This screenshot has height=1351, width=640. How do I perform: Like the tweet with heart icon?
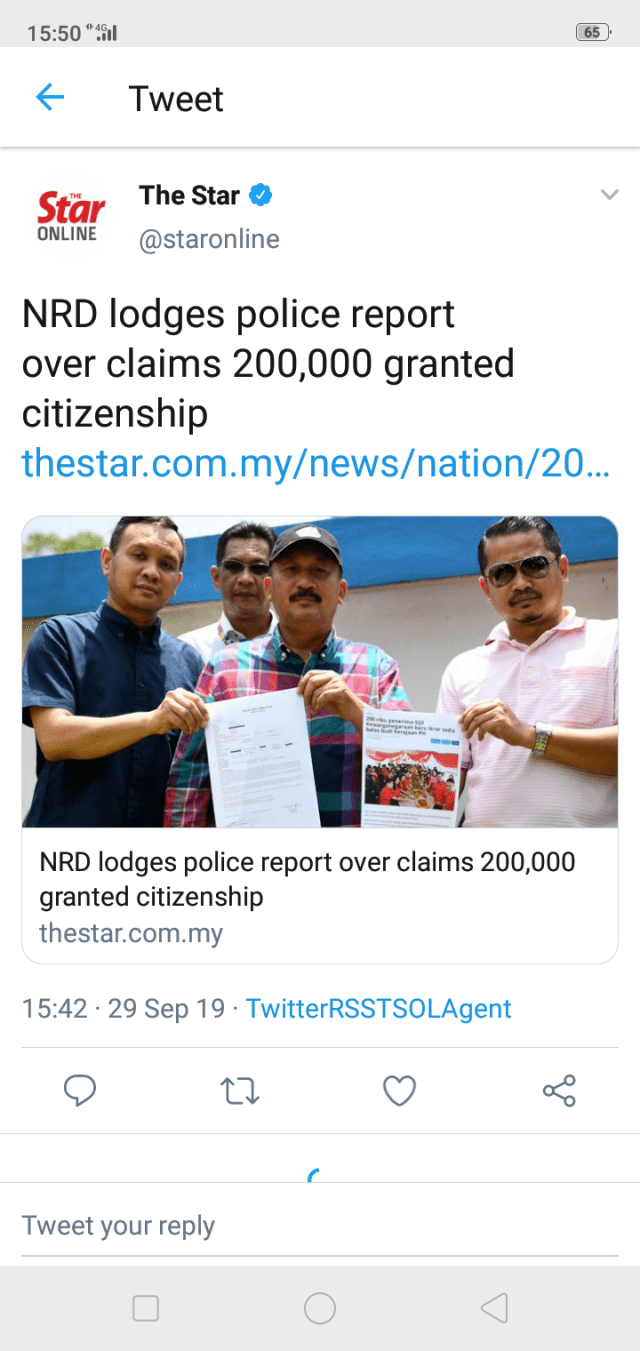(400, 1091)
